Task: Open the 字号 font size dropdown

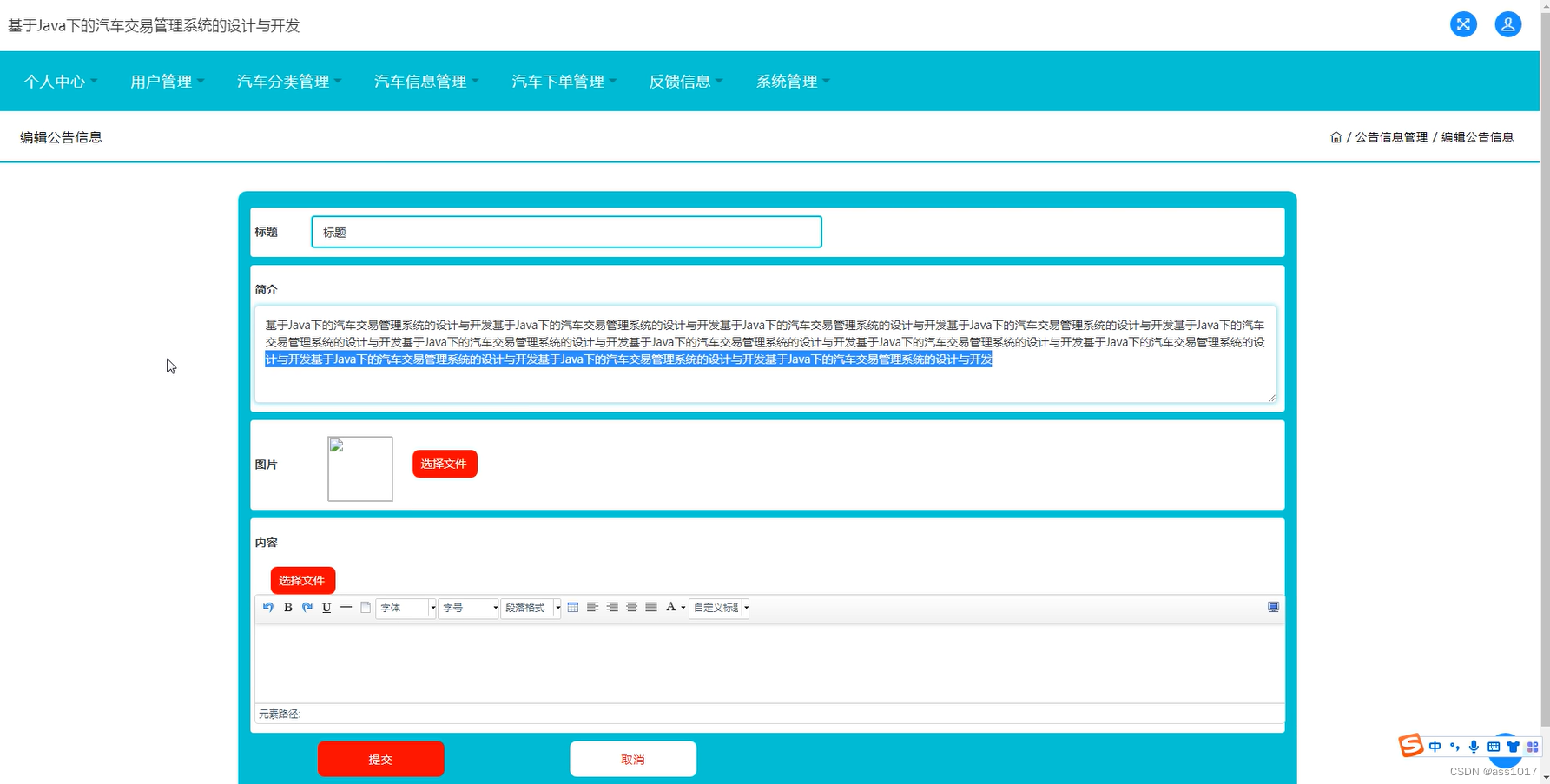Action: (467, 608)
